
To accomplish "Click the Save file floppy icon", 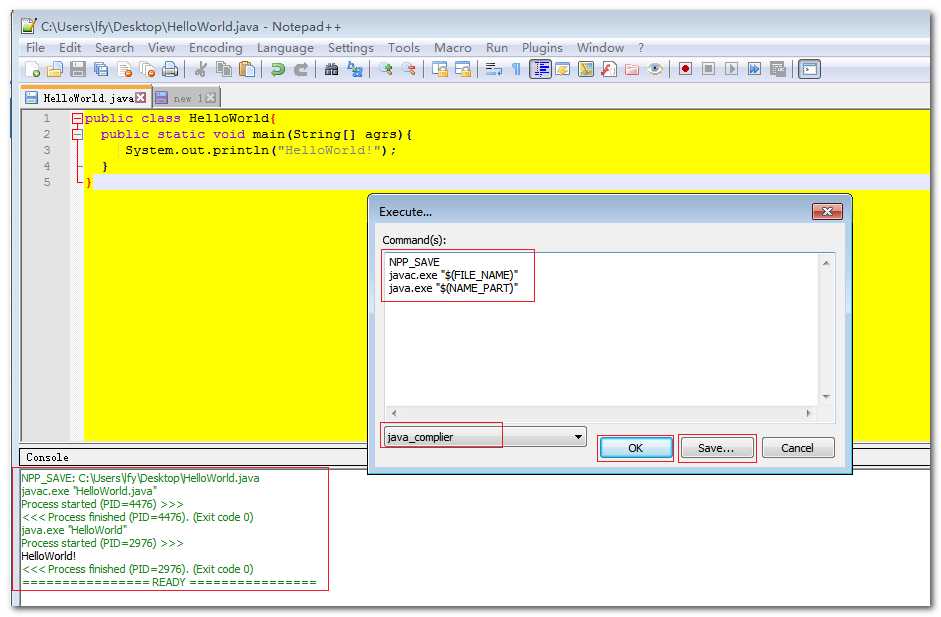I will point(78,70).
